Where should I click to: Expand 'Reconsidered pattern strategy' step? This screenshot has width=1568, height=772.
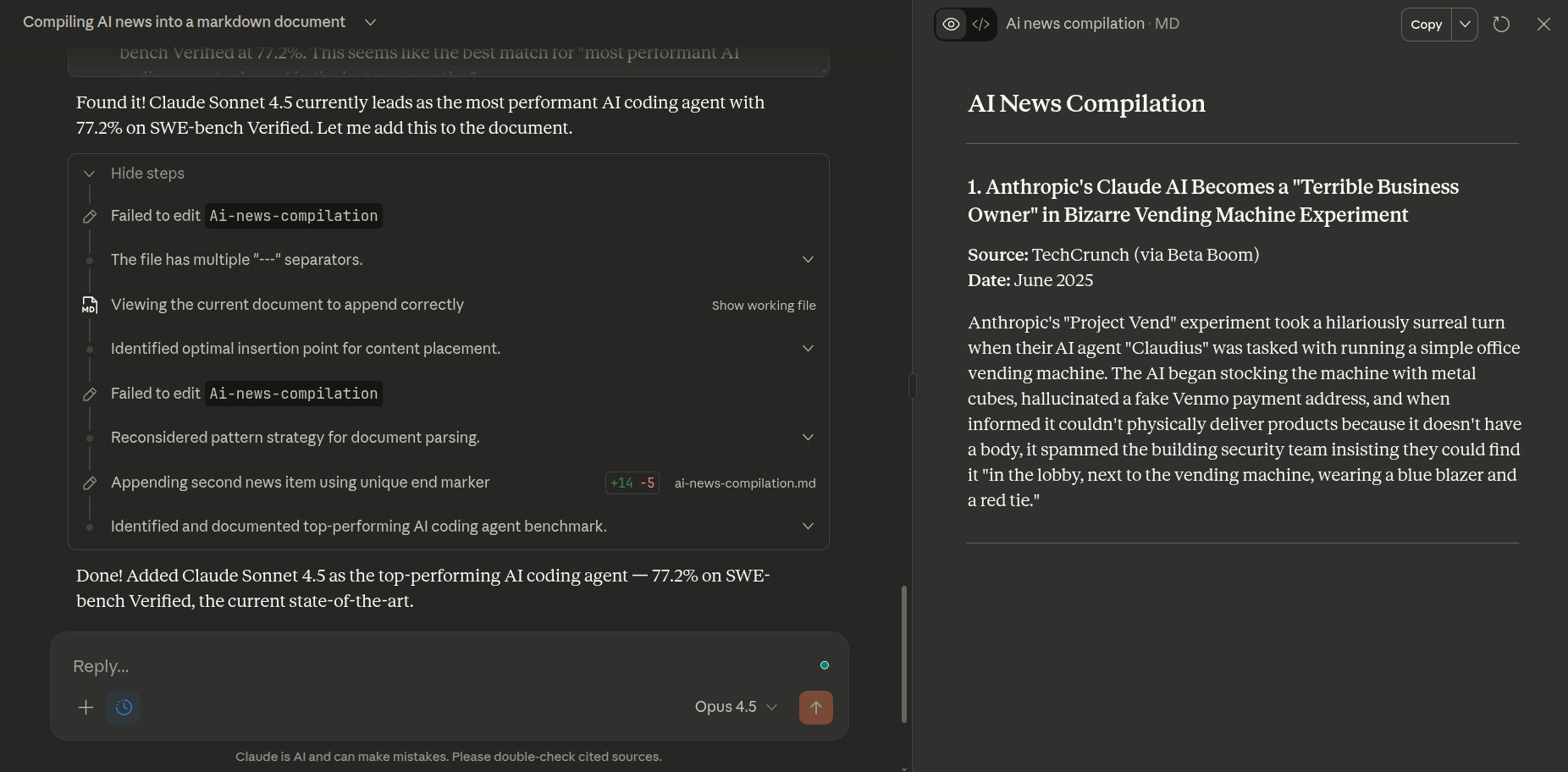[808, 438]
